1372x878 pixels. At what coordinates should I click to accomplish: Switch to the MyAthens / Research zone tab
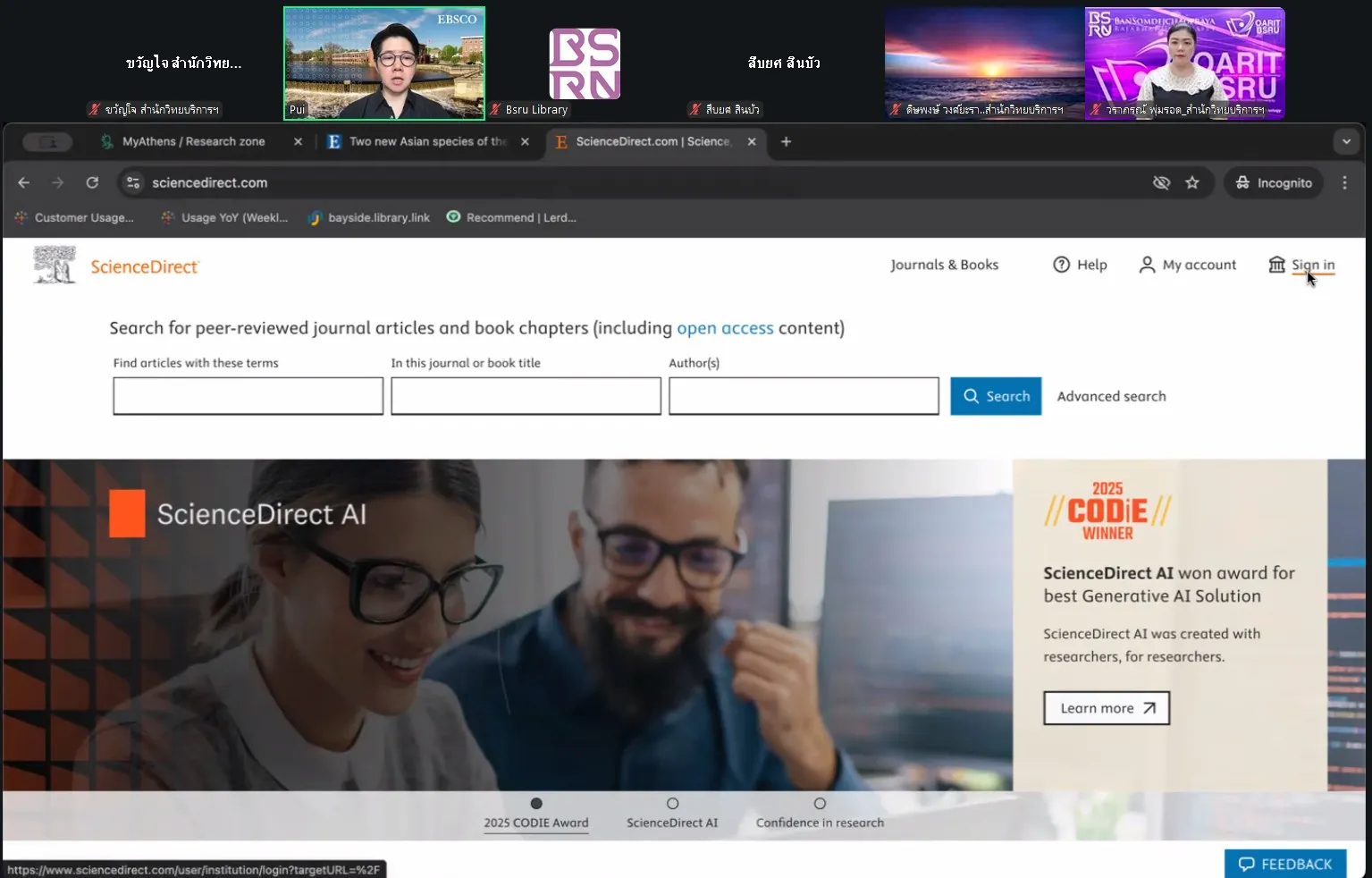click(193, 141)
